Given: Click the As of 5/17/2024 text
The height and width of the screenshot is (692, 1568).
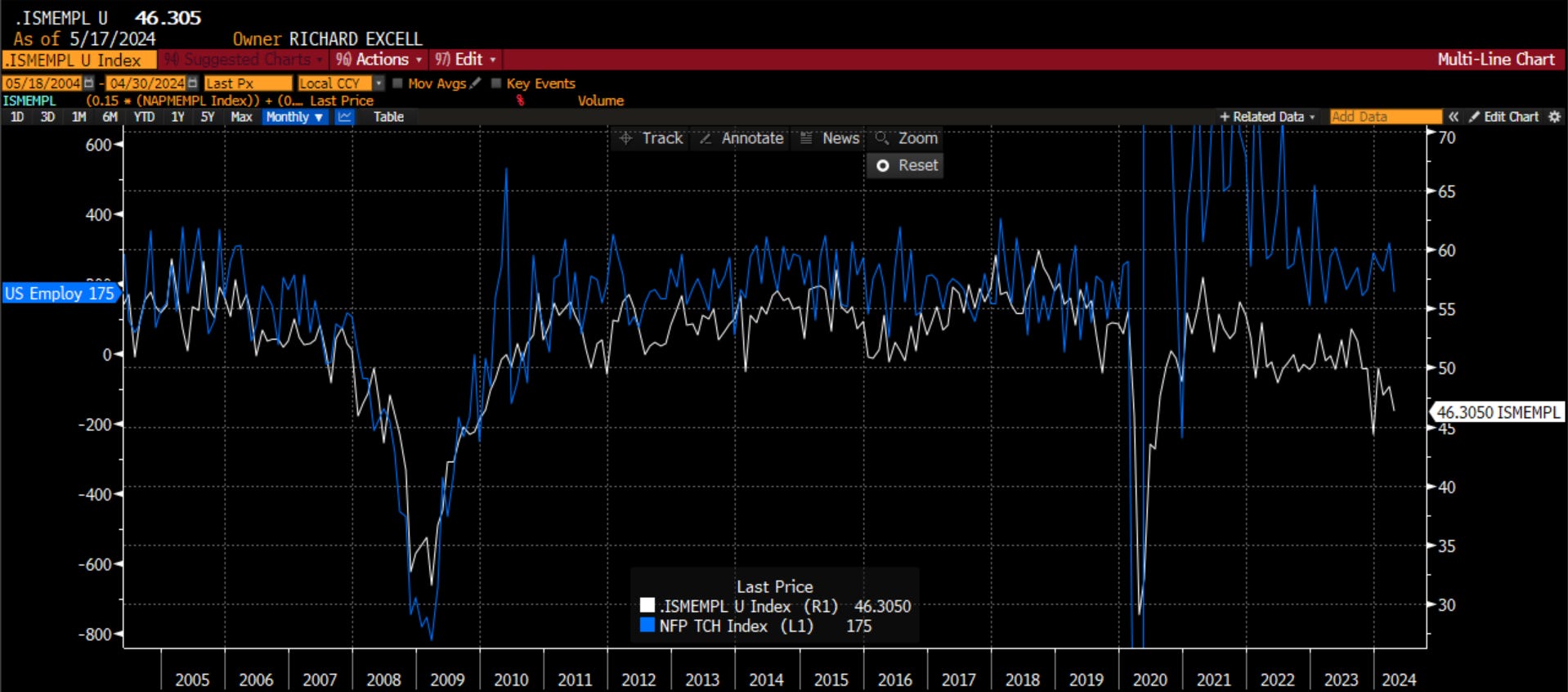Looking at the screenshot, I should point(84,38).
